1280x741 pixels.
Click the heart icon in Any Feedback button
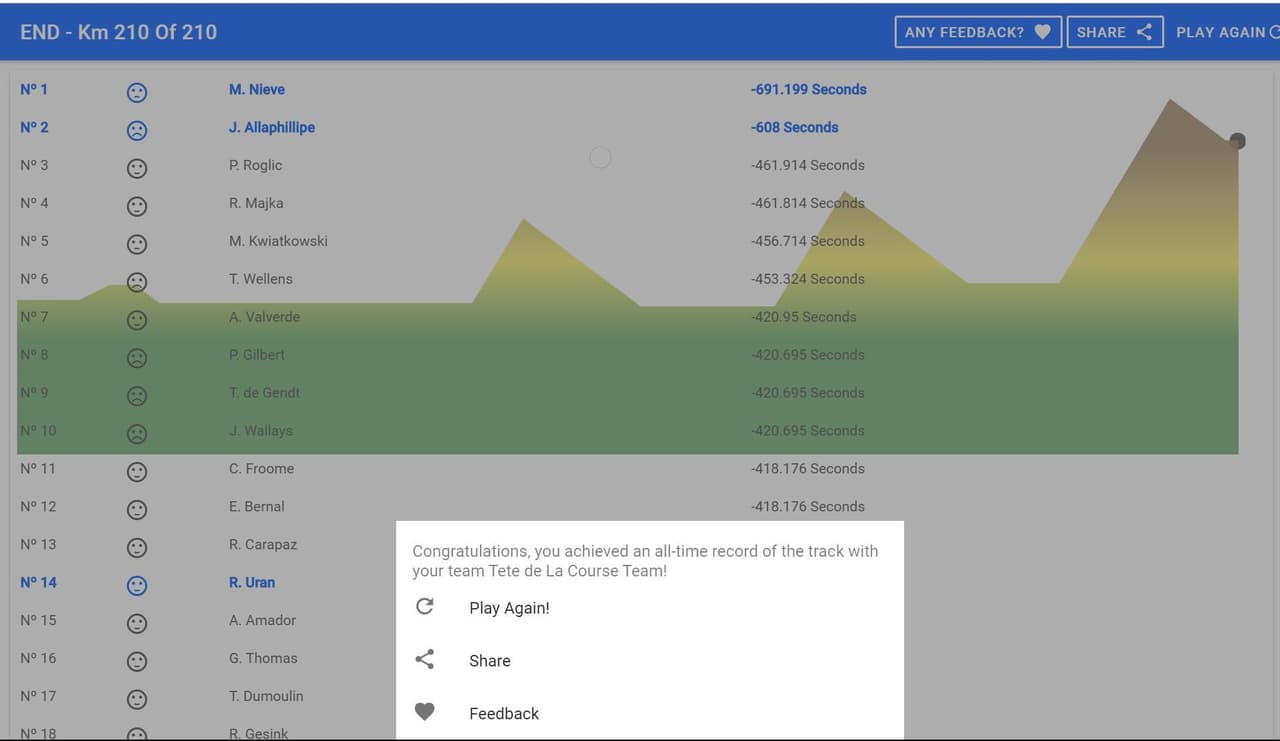pyautogui.click(x=1042, y=32)
